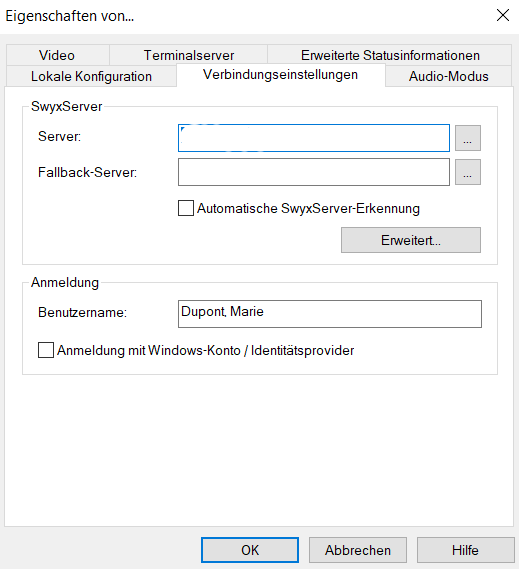
Task: Click the browse button next to Server
Action: click(468, 138)
